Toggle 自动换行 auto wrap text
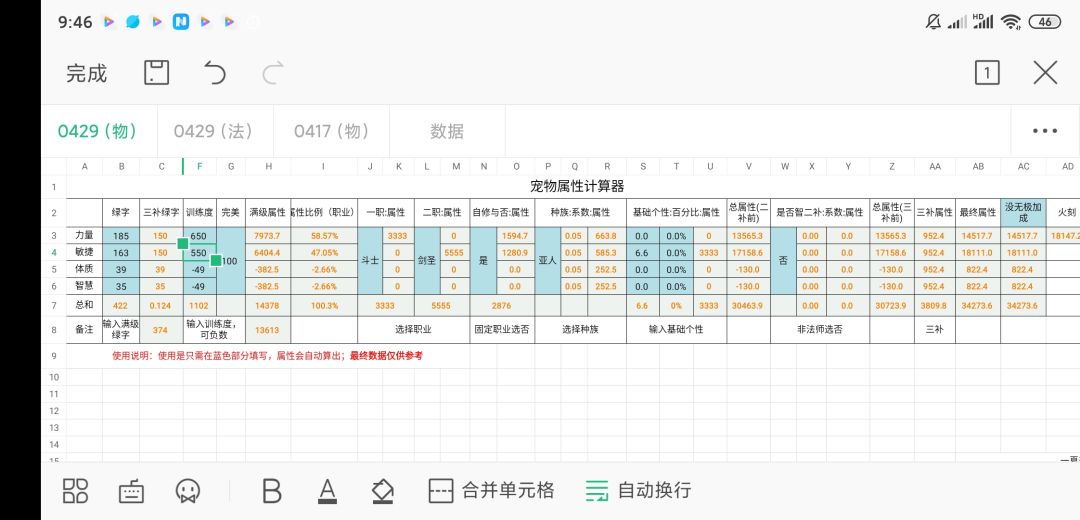 click(638, 490)
